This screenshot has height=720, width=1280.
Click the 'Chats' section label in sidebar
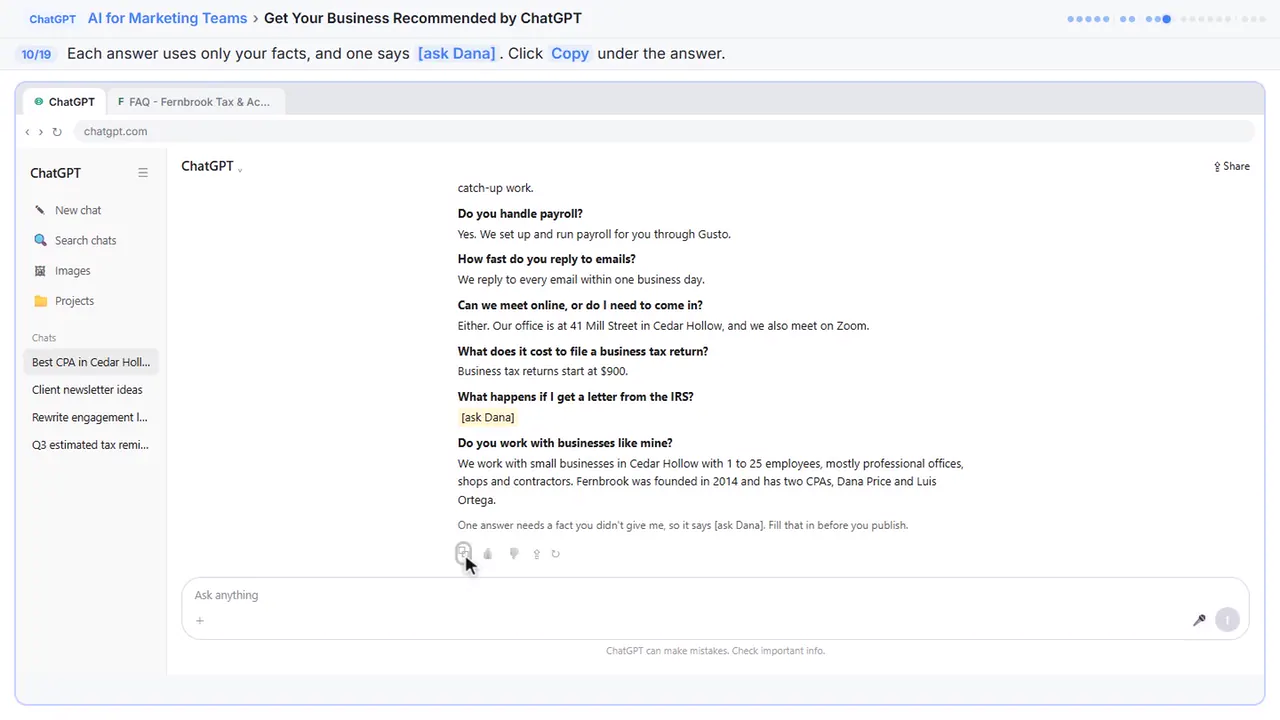tap(44, 338)
